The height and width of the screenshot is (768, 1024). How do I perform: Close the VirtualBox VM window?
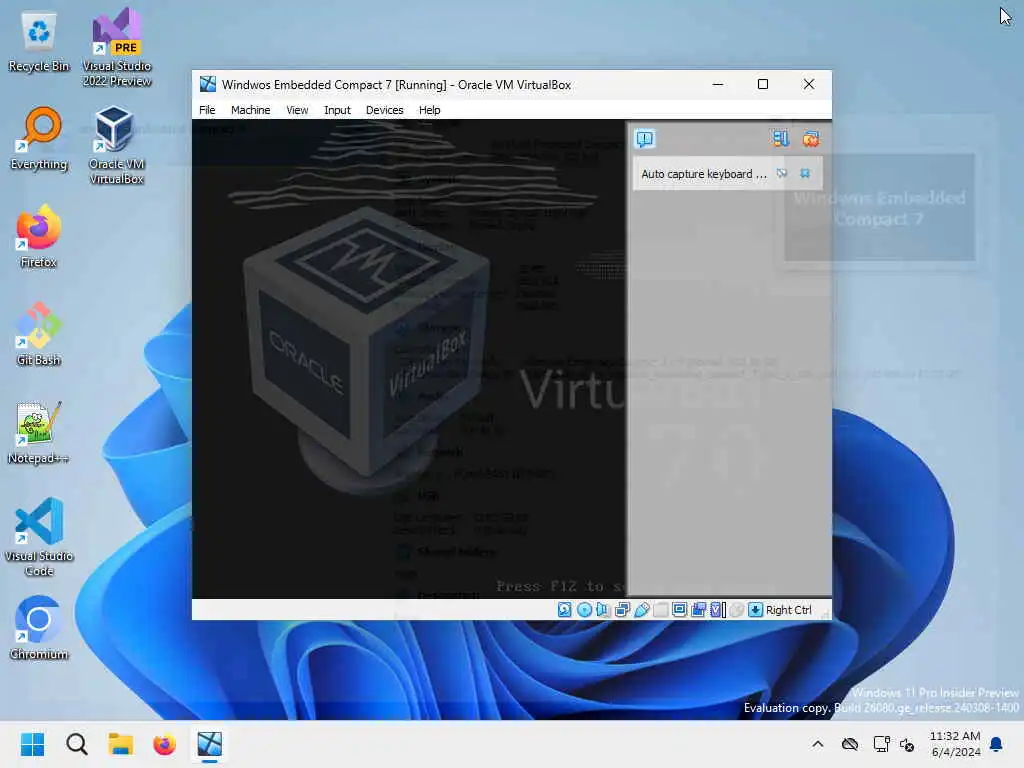pyautogui.click(x=808, y=84)
